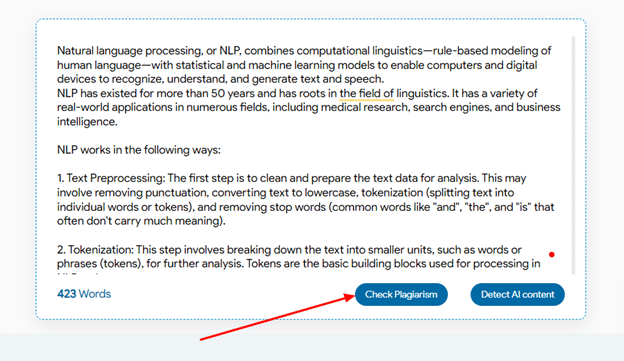Click the red dot indicator near the scrollbar
This screenshot has height=361, width=624.
pos(552,254)
